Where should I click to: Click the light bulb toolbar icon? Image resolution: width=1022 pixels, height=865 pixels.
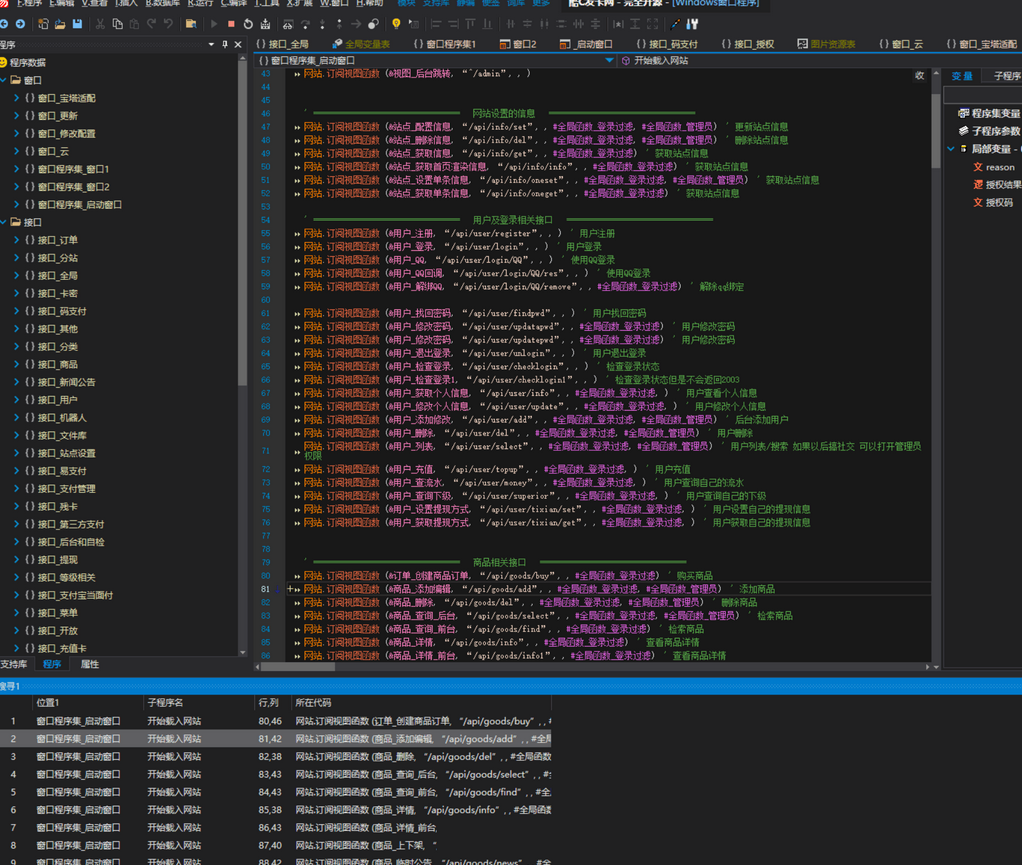(x=396, y=24)
